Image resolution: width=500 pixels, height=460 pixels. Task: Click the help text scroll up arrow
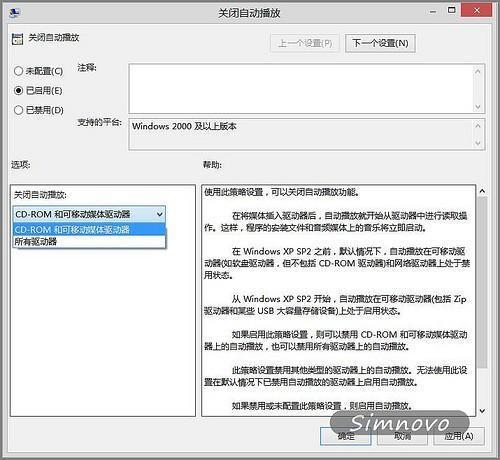482,191
